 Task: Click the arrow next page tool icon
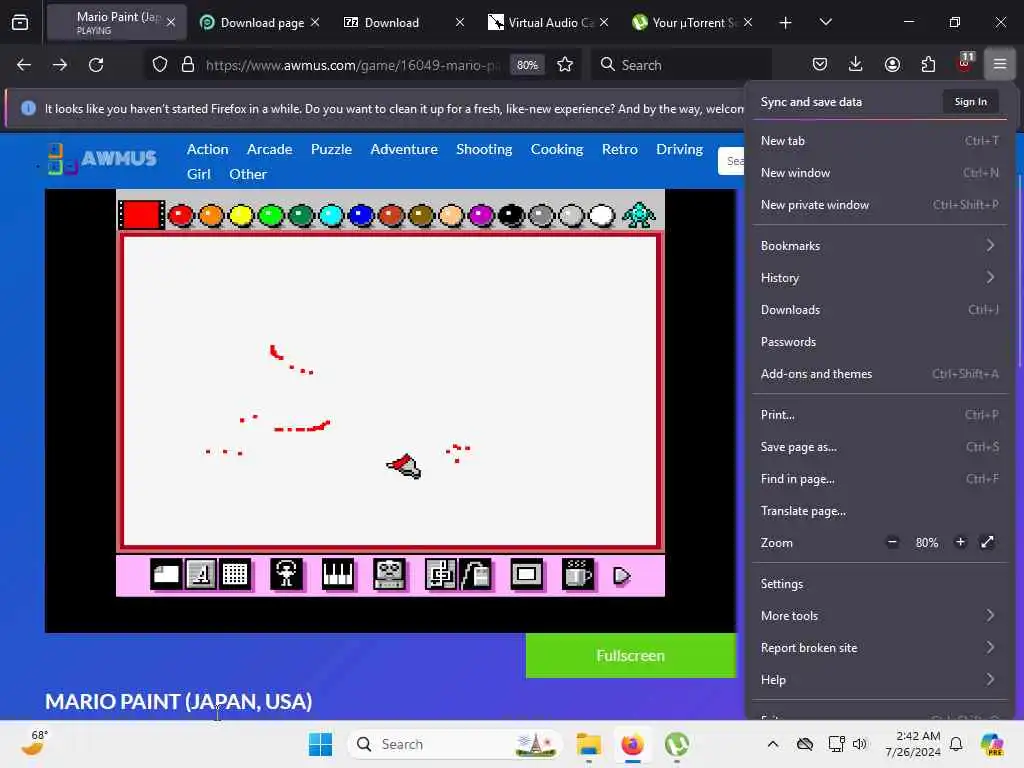tap(622, 576)
